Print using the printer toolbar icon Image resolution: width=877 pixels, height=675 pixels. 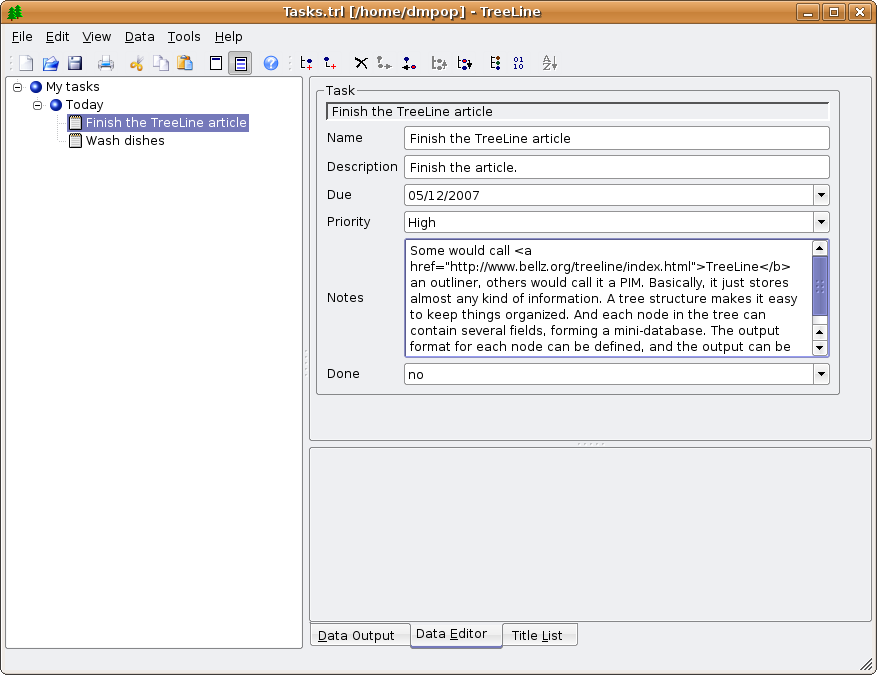point(106,63)
